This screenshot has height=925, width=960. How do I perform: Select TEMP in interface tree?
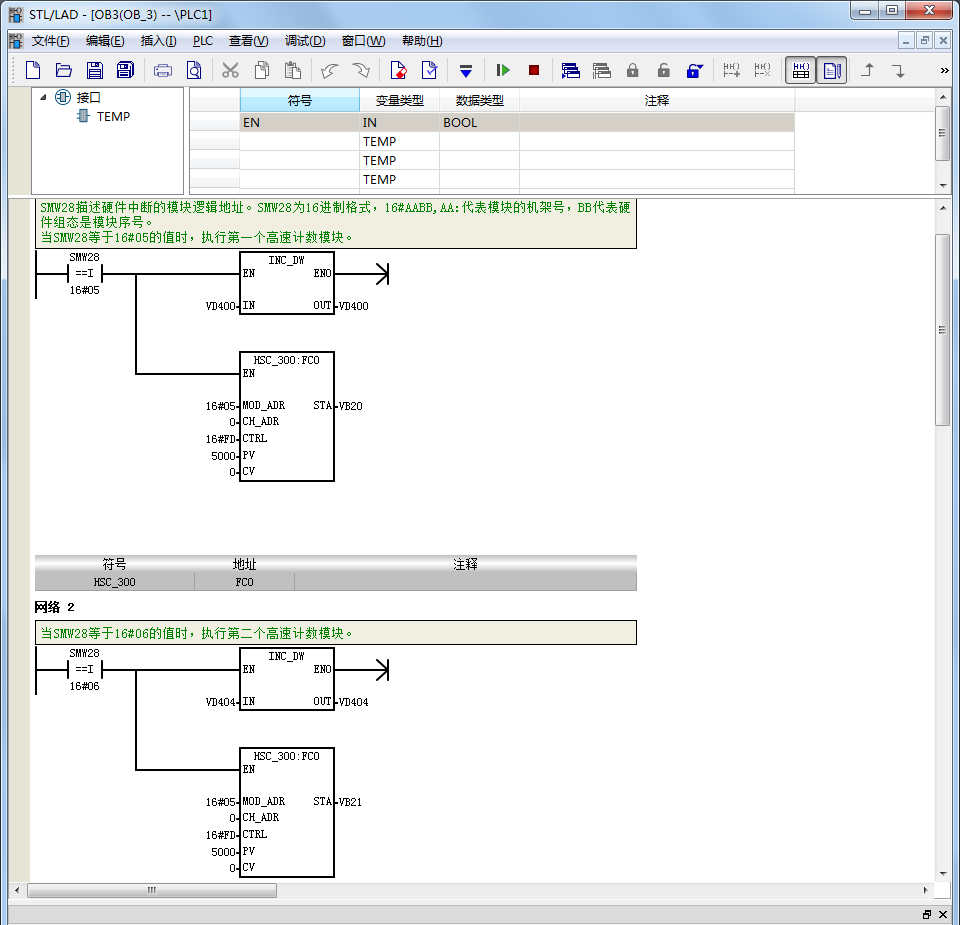point(113,116)
